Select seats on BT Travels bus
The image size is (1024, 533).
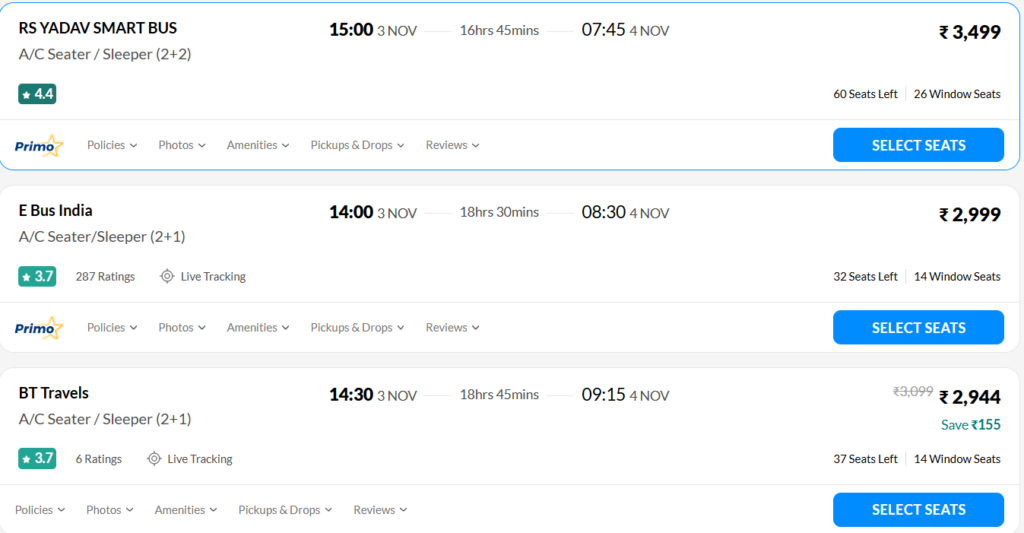[x=918, y=510]
